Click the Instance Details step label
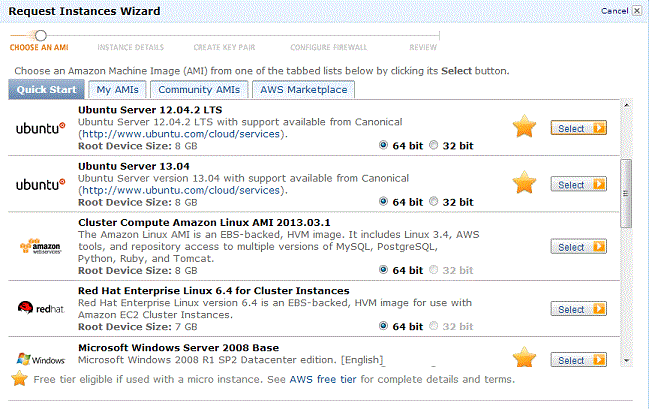 [130, 48]
